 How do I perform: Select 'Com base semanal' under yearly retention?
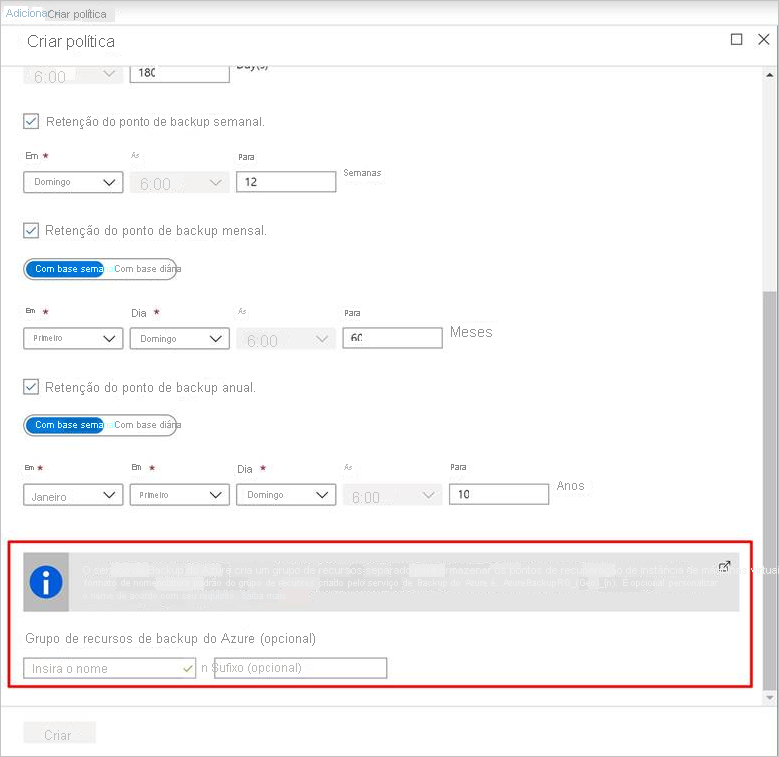coord(65,425)
